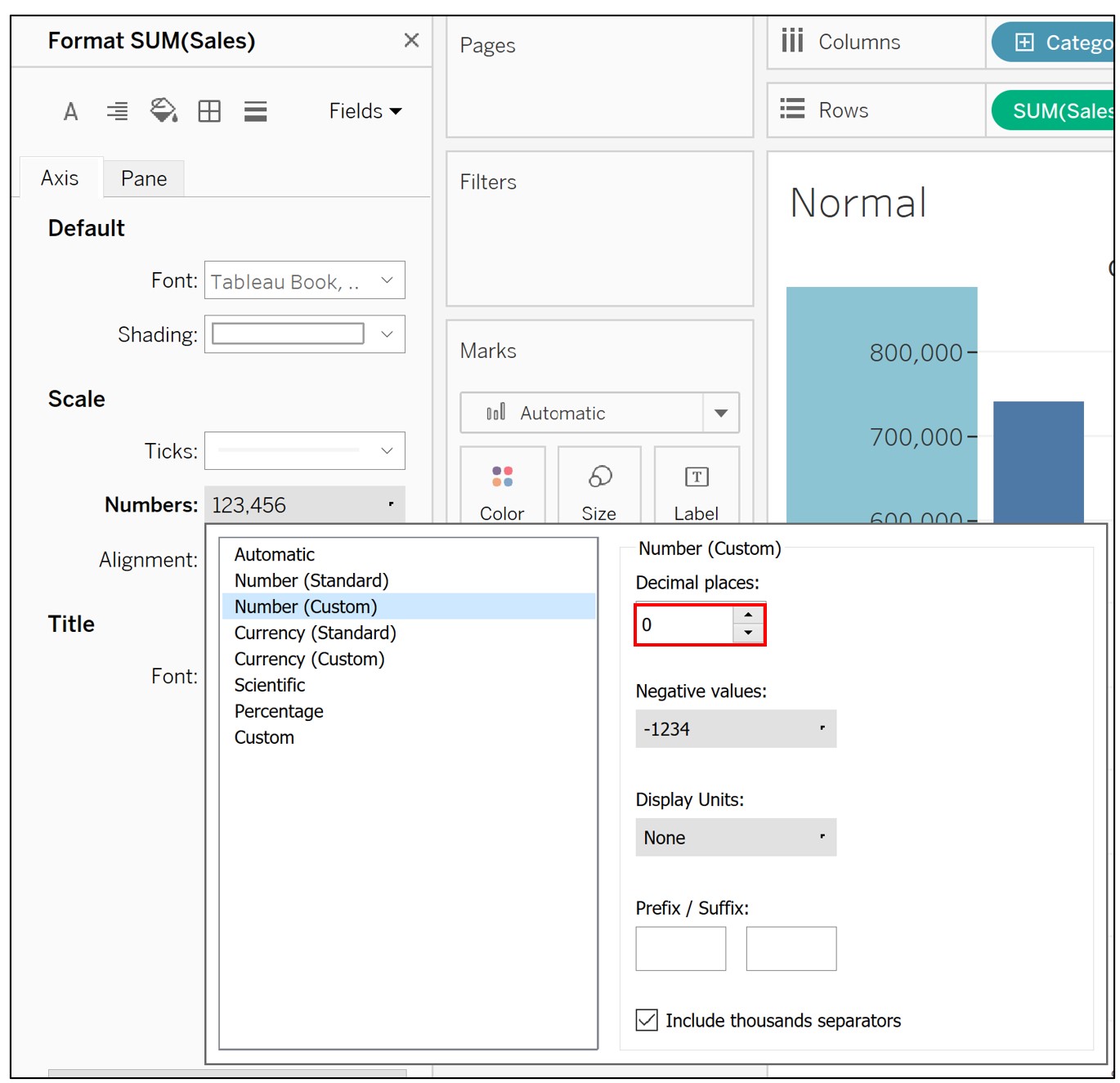Click the Font formatting icon (A)
The width and height of the screenshot is (1120, 1083).
coord(71,111)
